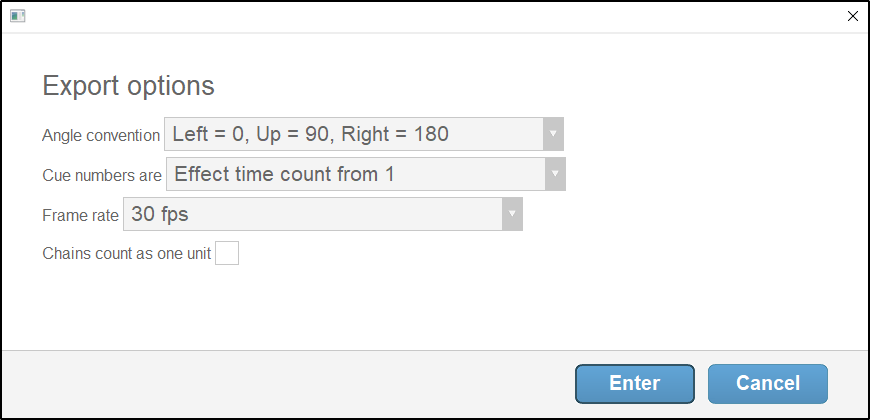Click the application icon in the title bar

18,16
